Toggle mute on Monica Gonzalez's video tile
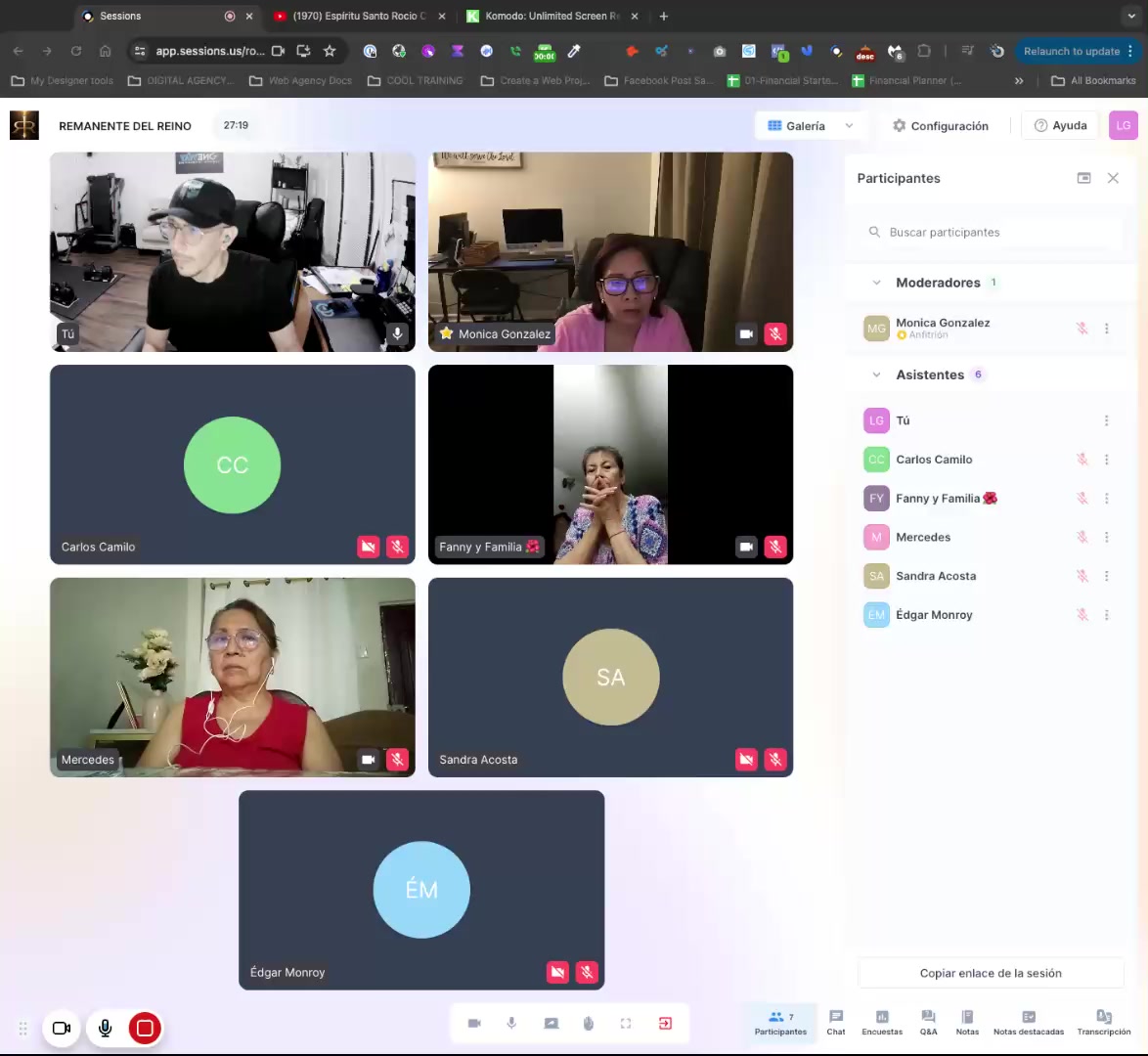1148x1056 pixels. point(775,334)
